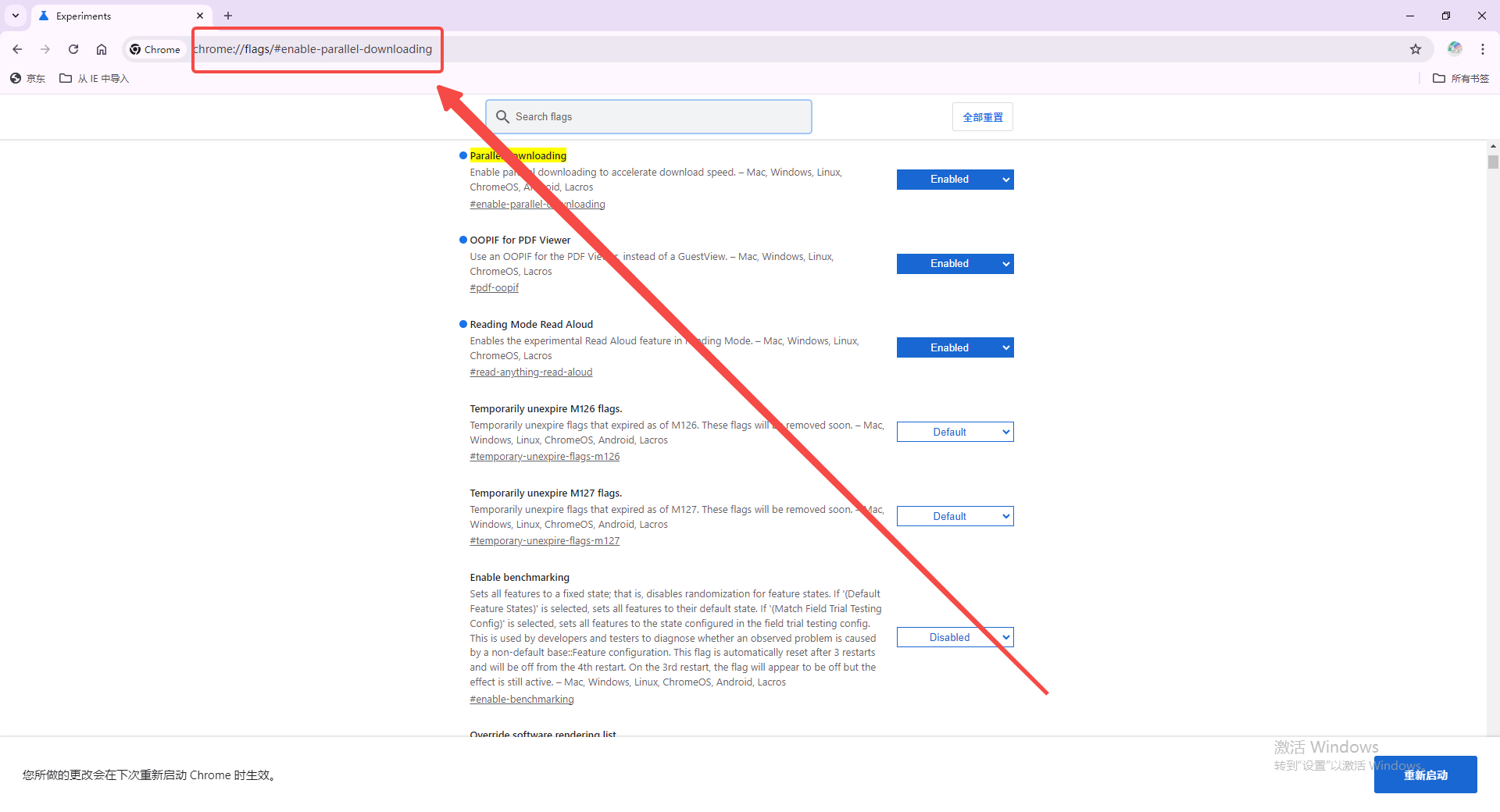Open Temporarily unexpire M127 flags dropdown
This screenshot has height=812, width=1500.
tap(955, 516)
